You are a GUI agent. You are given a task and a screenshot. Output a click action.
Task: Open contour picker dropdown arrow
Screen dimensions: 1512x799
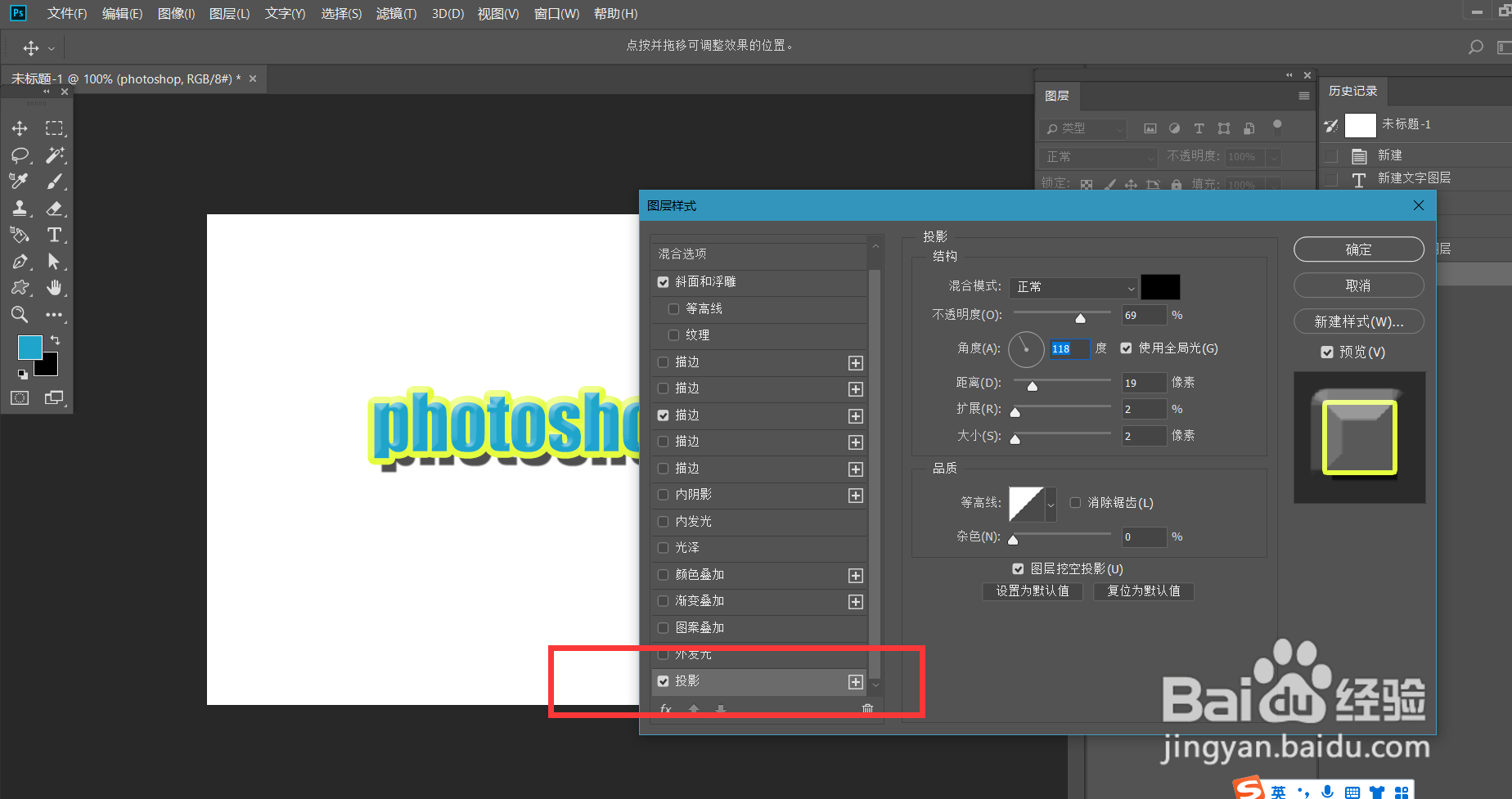click(x=1051, y=505)
